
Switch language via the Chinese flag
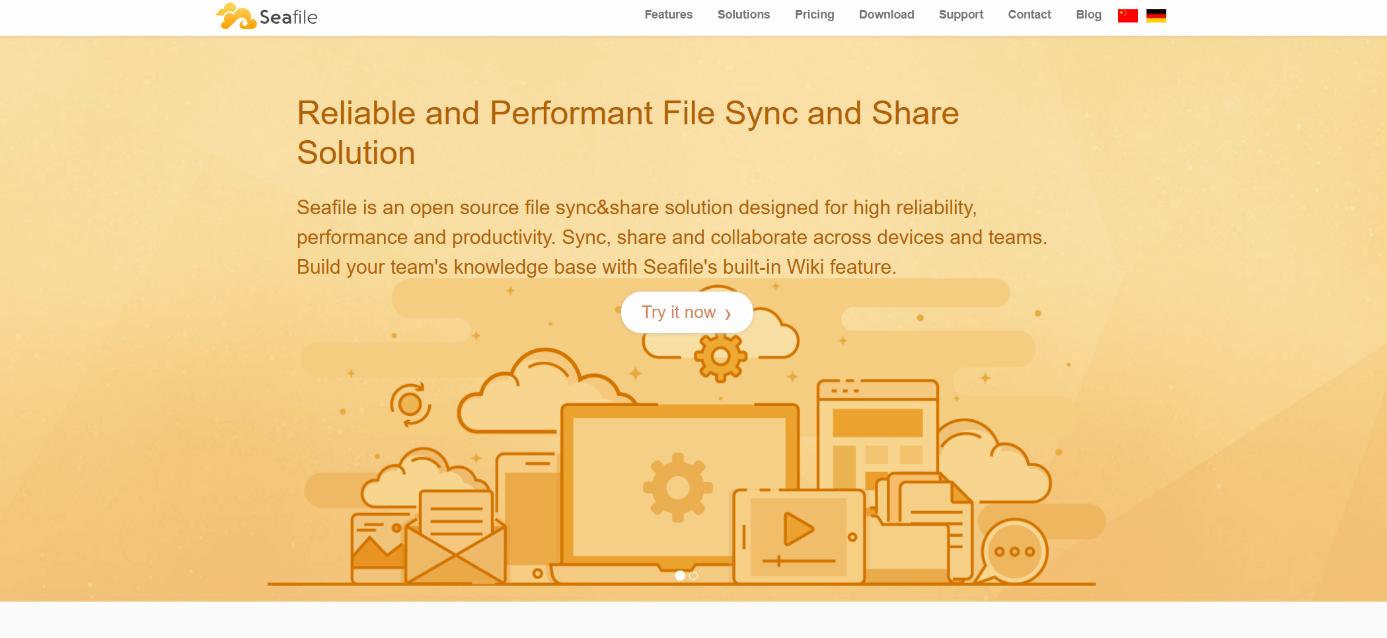(1128, 15)
